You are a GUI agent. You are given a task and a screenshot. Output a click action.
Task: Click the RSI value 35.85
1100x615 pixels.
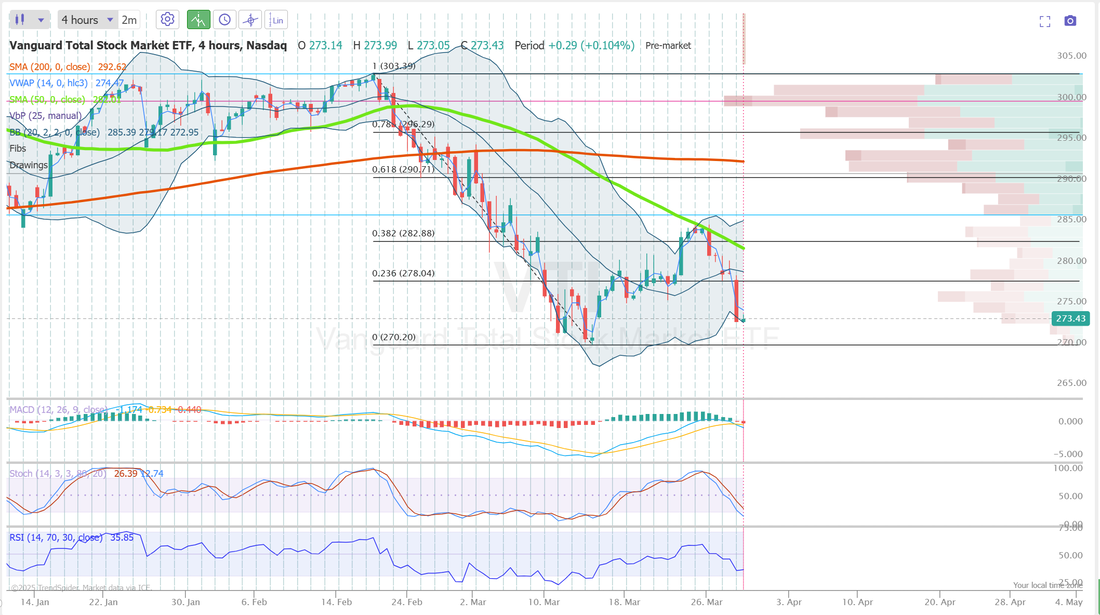tap(122, 537)
